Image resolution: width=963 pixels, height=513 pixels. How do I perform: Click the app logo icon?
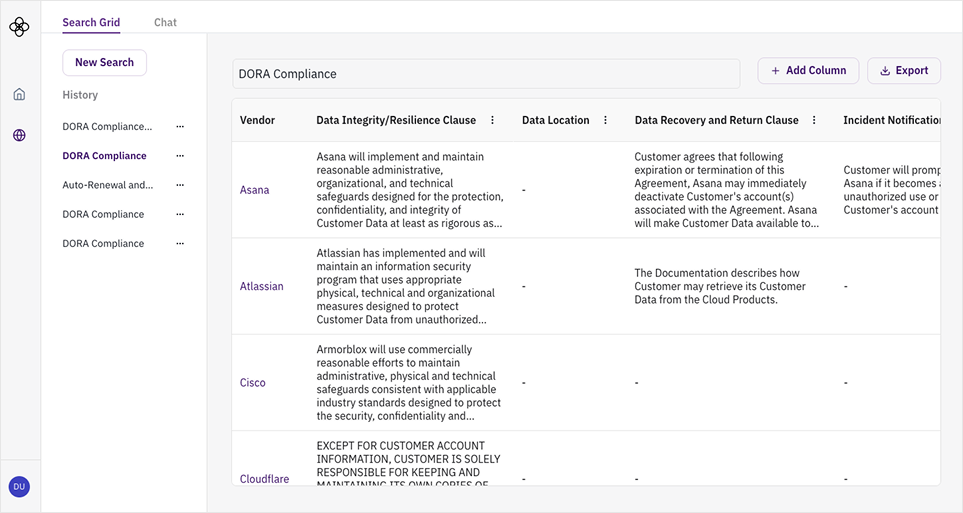(x=19, y=27)
